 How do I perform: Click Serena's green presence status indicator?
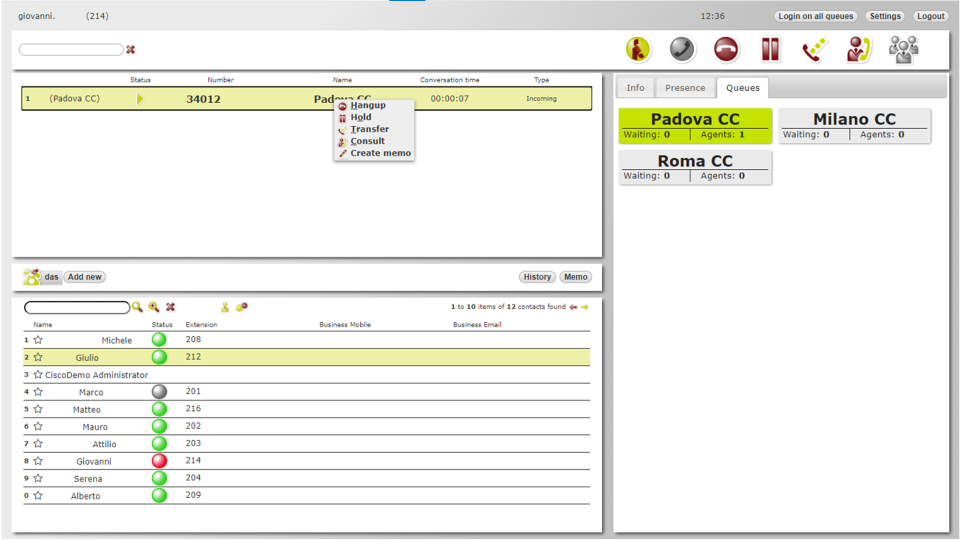pyautogui.click(x=159, y=478)
